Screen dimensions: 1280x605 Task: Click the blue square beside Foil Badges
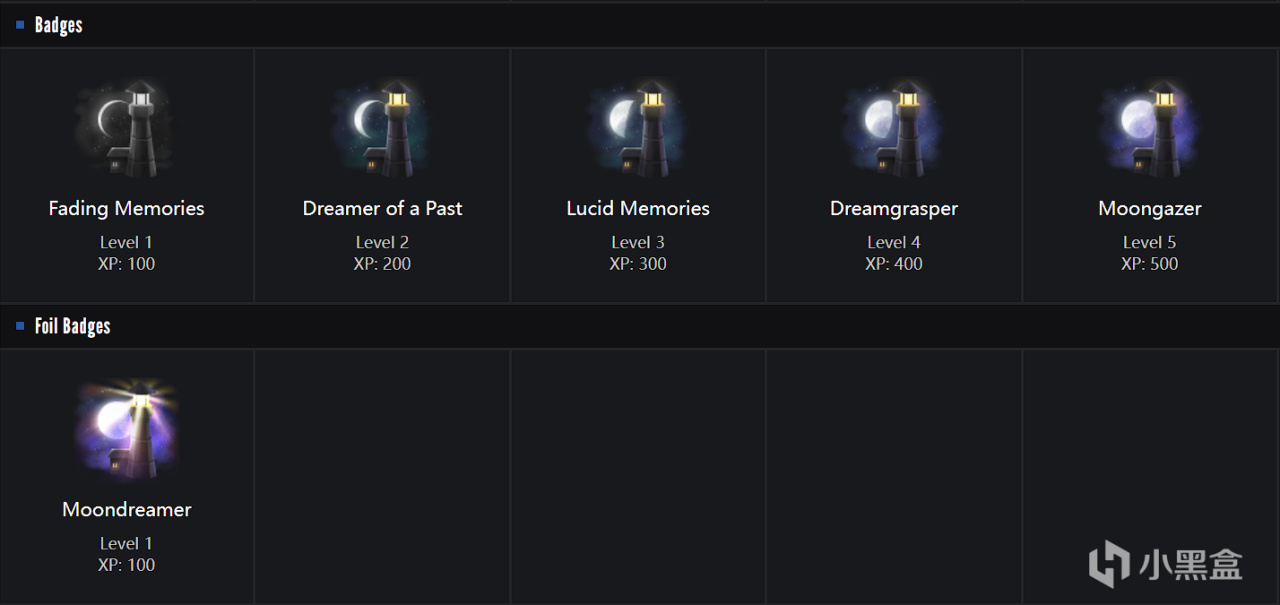point(20,326)
